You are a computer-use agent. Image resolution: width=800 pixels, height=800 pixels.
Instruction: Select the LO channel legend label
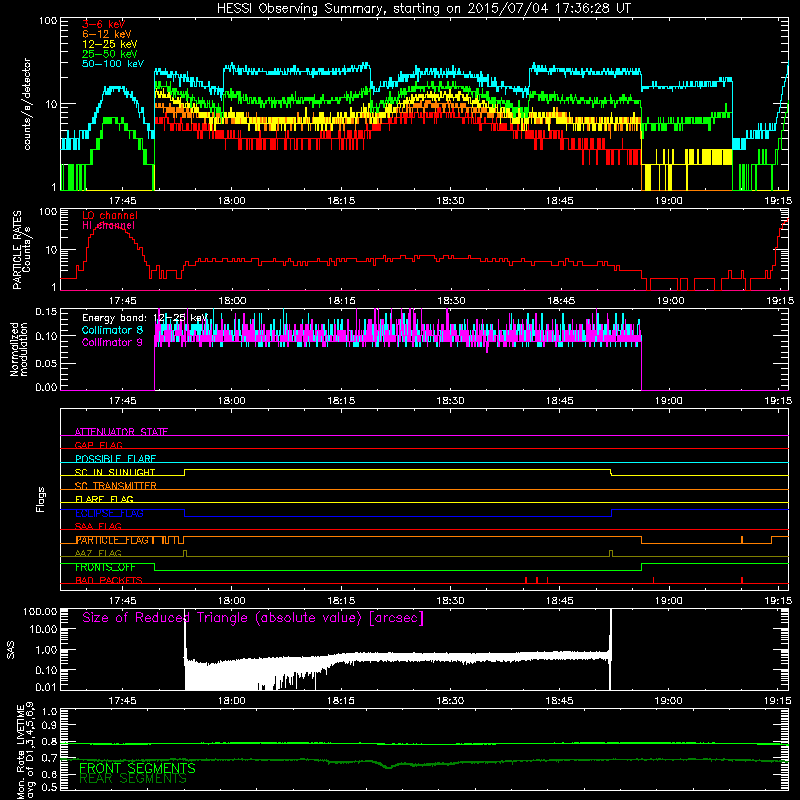click(x=110, y=215)
